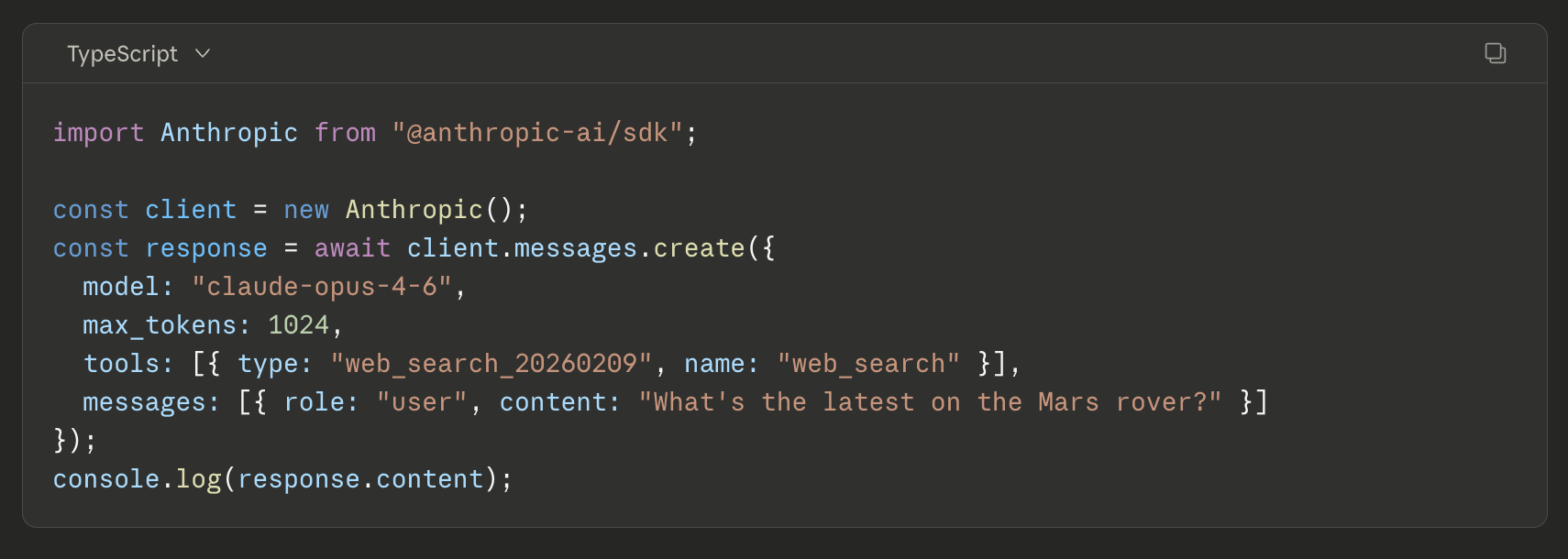The width and height of the screenshot is (1568, 559).
Task: Select the await keyword
Action: [x=352, y=247]
